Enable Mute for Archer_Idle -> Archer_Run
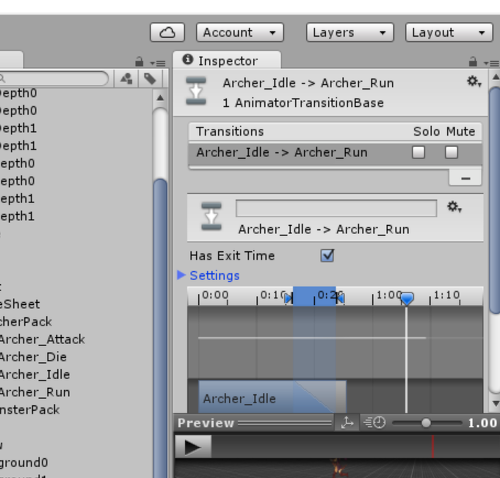This screenshot has height=478, width=500. click(451, 153)
